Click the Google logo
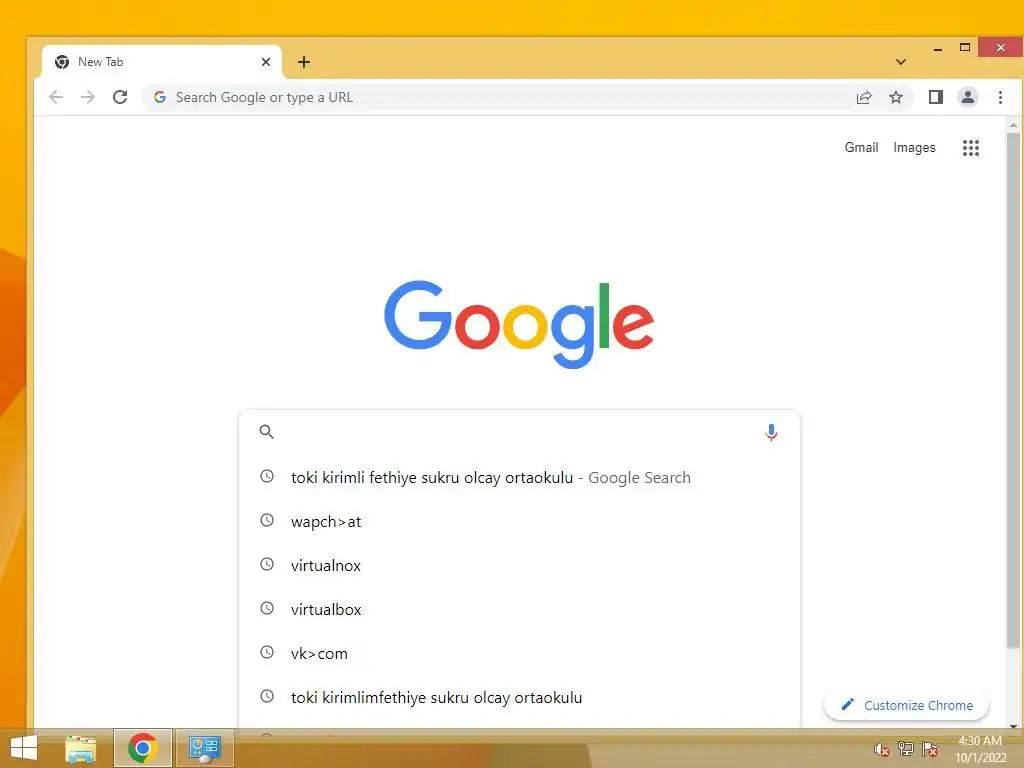 click(x=519, y=324)
